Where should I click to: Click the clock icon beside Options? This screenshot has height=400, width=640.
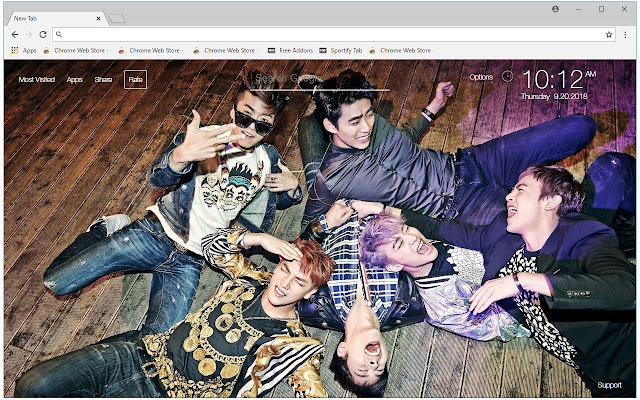[x=507, y=76]
